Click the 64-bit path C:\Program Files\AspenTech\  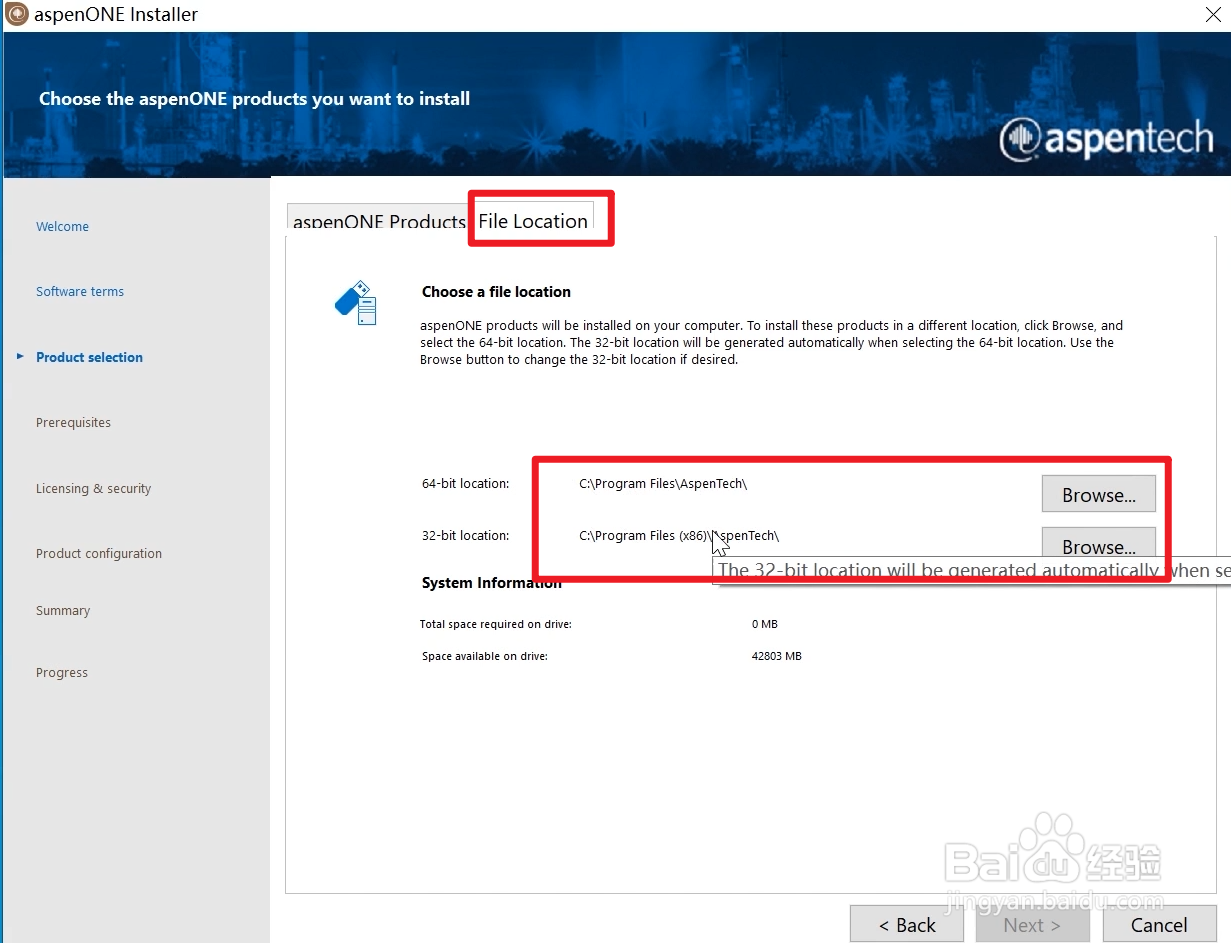(663, 484)
